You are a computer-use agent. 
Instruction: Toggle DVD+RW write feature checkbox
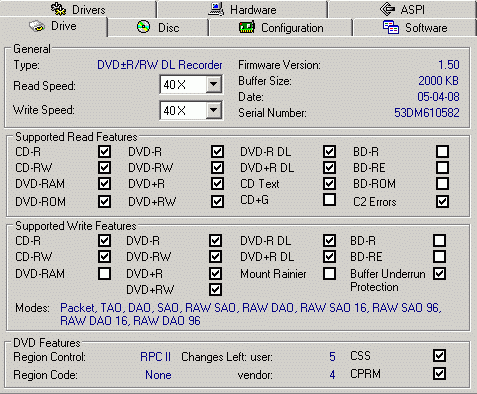click(215, 290)
